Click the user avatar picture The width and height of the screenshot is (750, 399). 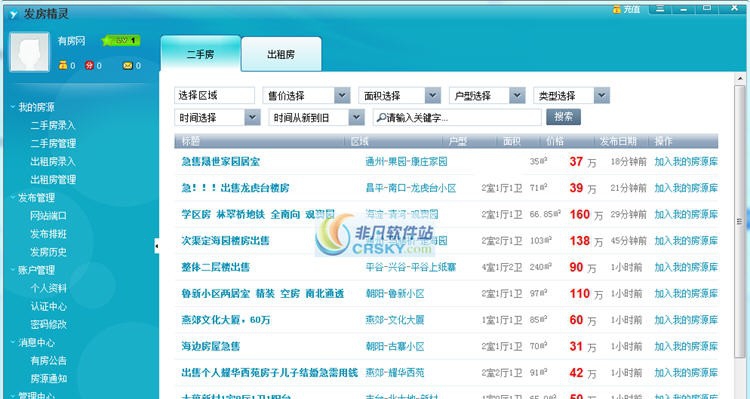pos(30,52)
